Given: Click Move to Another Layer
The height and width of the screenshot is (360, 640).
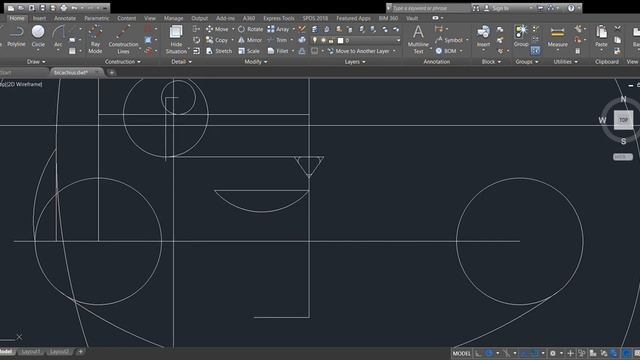Looking at the screenshot, I should pyautogui.click(x=358, y=51).
